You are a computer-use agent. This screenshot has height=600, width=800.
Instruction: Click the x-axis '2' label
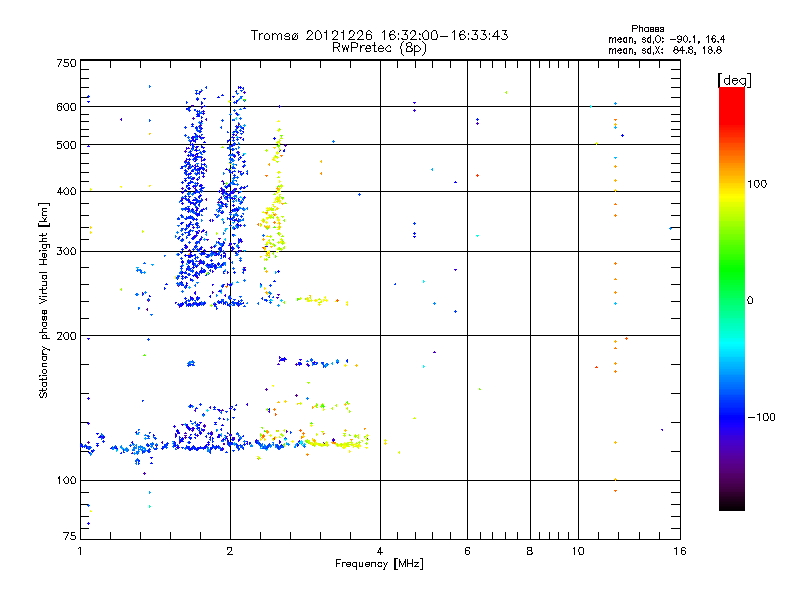230,551
